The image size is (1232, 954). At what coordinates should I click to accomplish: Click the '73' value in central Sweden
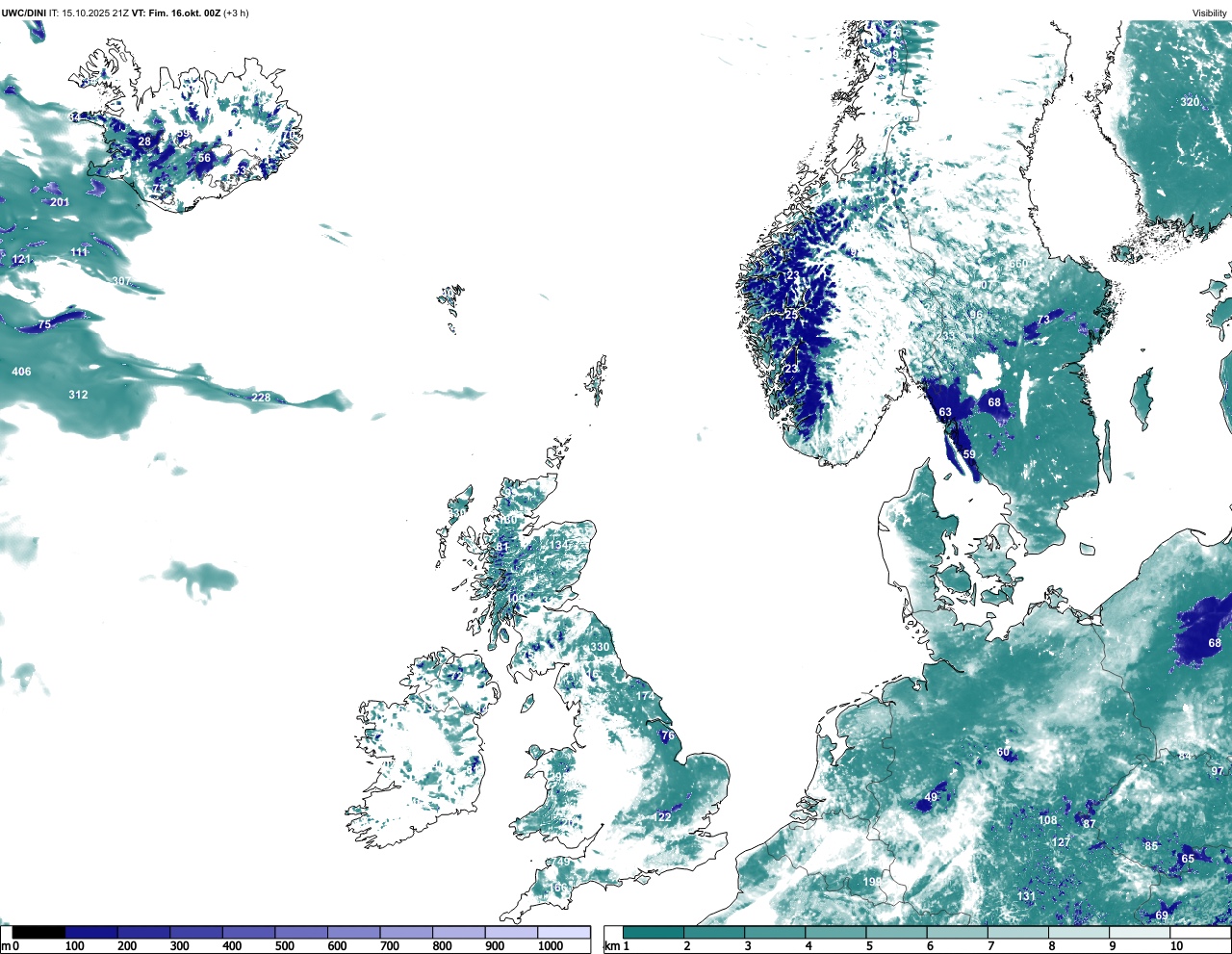point(1043,321)
